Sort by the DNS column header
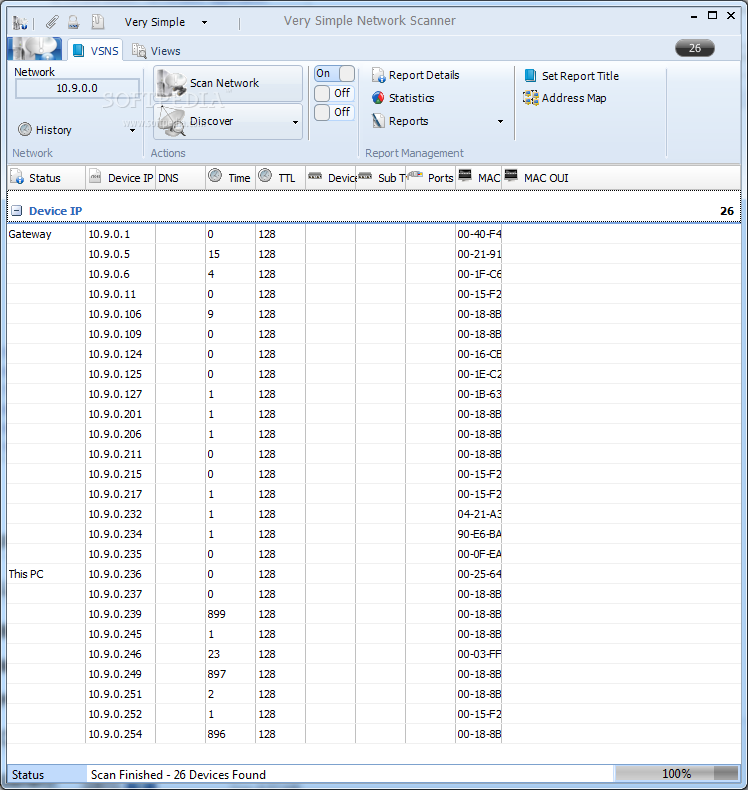This screenshot has width=748, height=790. coord(180,178)
